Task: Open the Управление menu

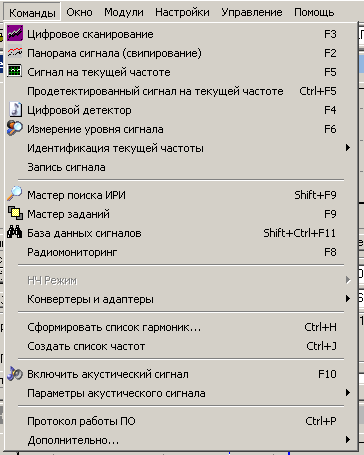Action: (252, 12)
